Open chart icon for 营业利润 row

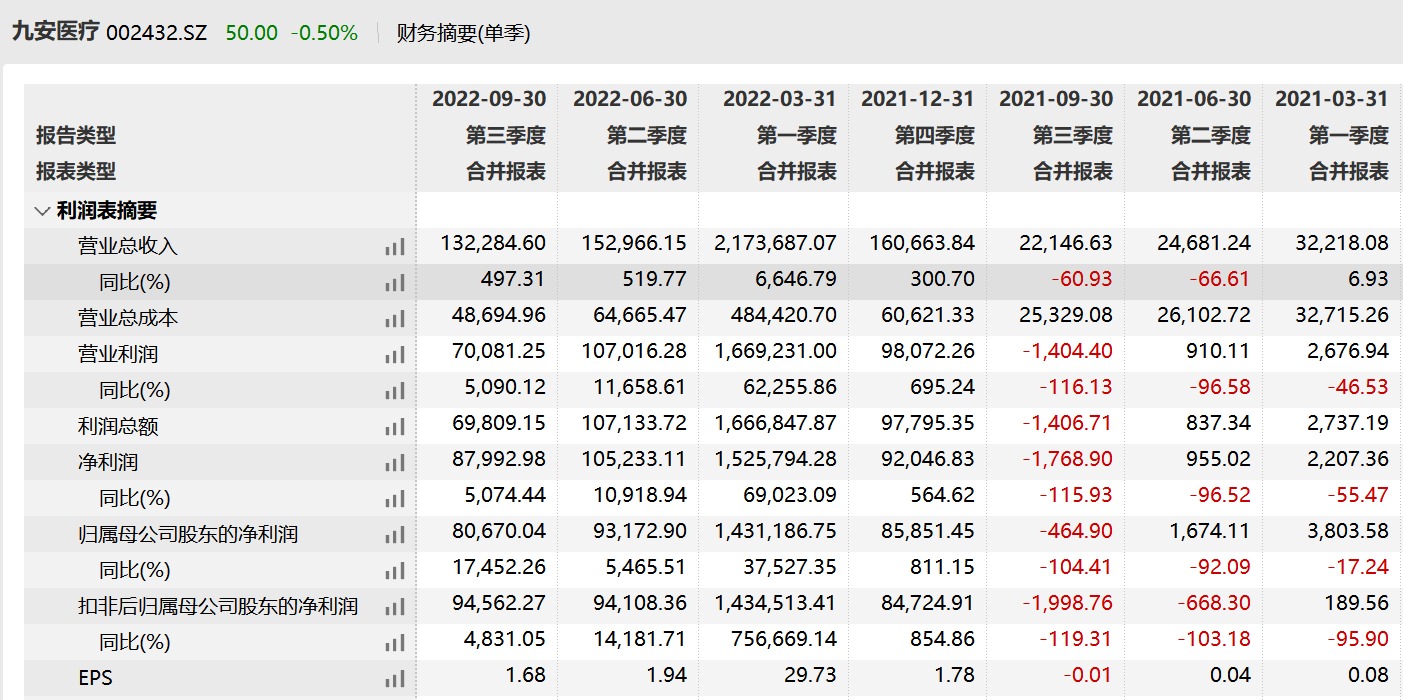(x=395, y=355)
